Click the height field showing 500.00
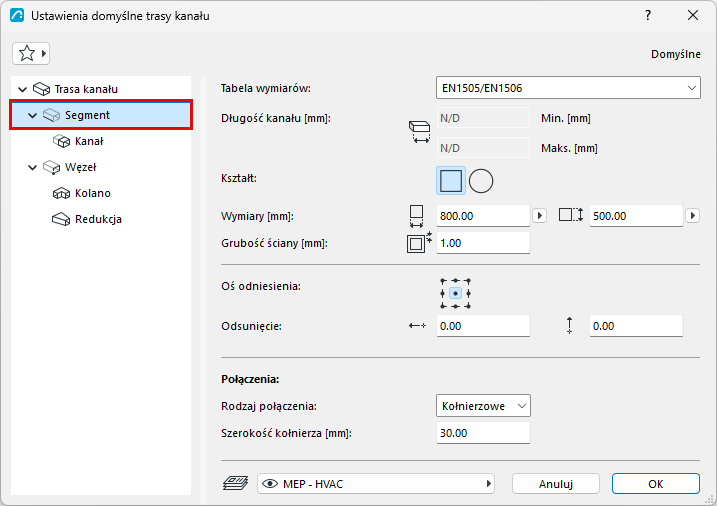 click(x=636, y=216)
